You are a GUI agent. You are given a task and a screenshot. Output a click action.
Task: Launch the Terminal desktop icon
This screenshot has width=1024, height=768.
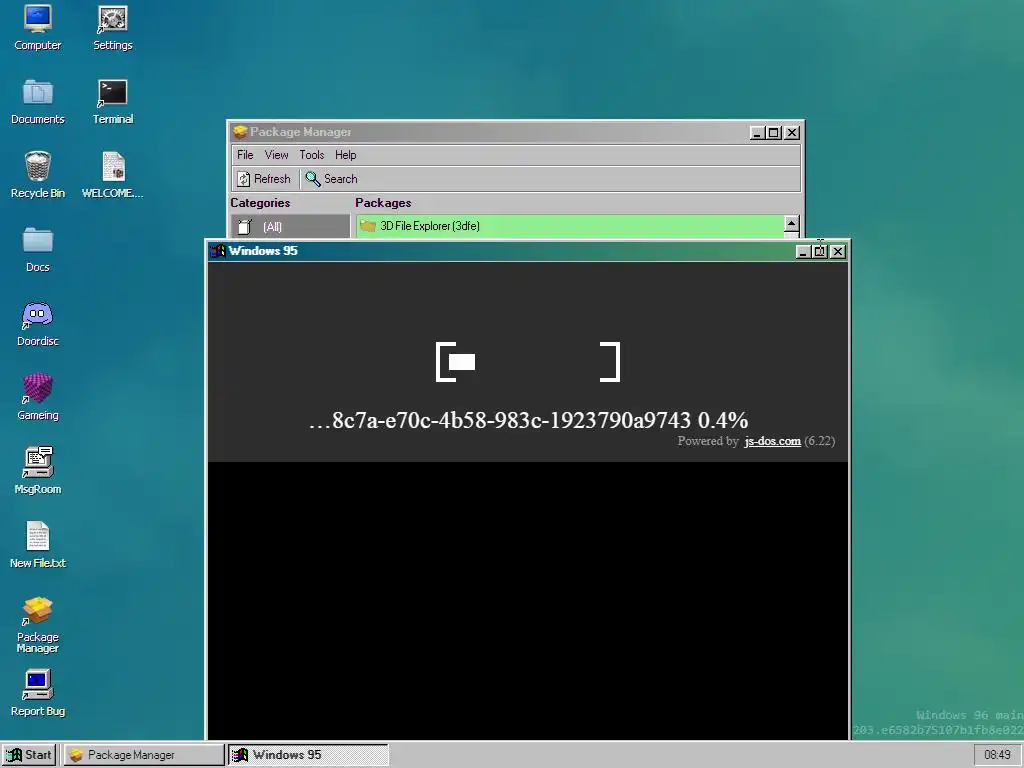click(112, 101)
